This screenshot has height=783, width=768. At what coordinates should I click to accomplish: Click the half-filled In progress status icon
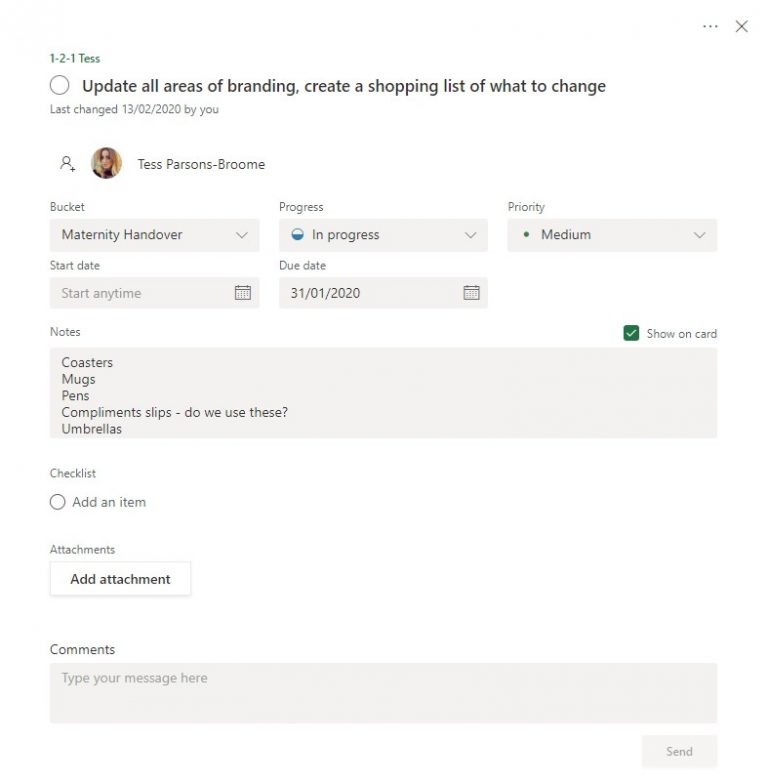pos(297,235)
